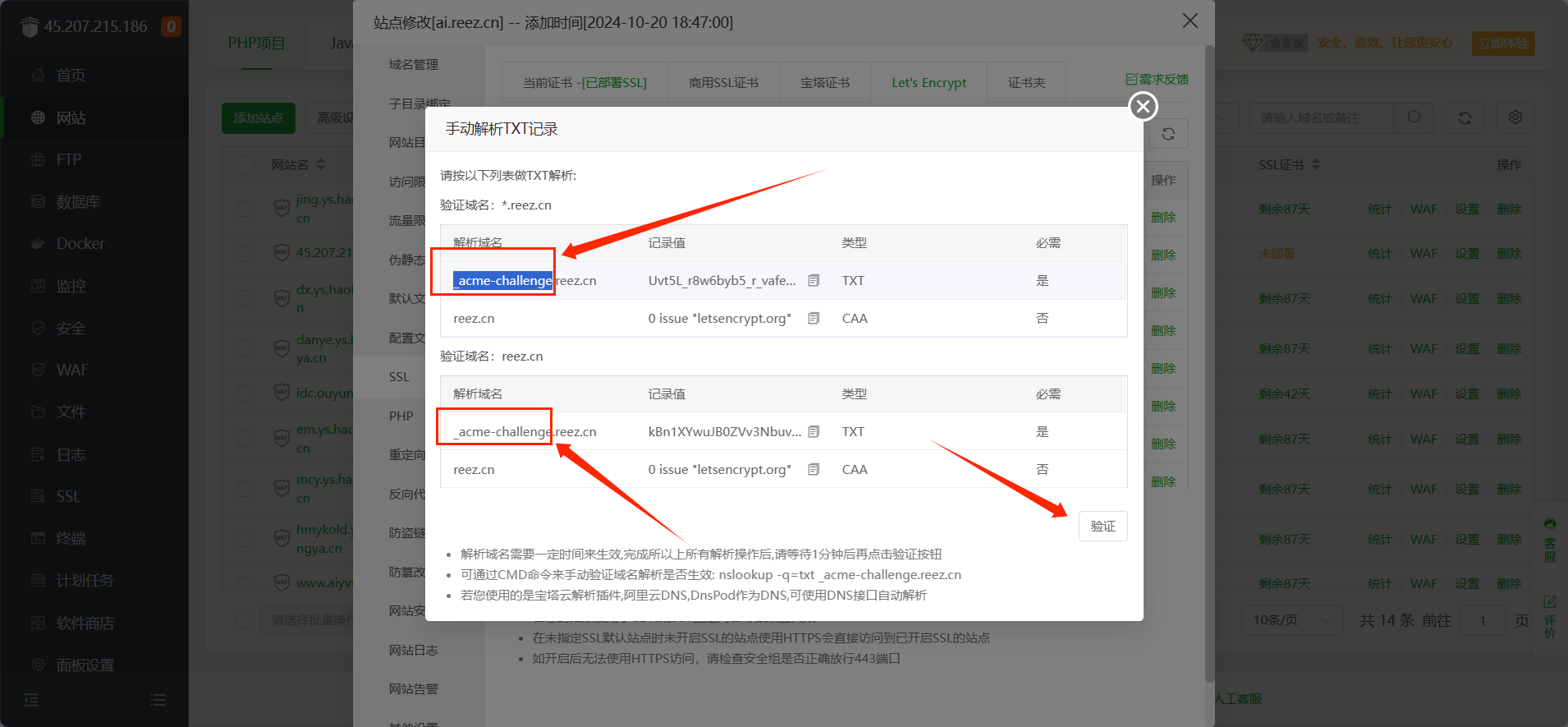Refresh the site list

[x=1465, y=118]
